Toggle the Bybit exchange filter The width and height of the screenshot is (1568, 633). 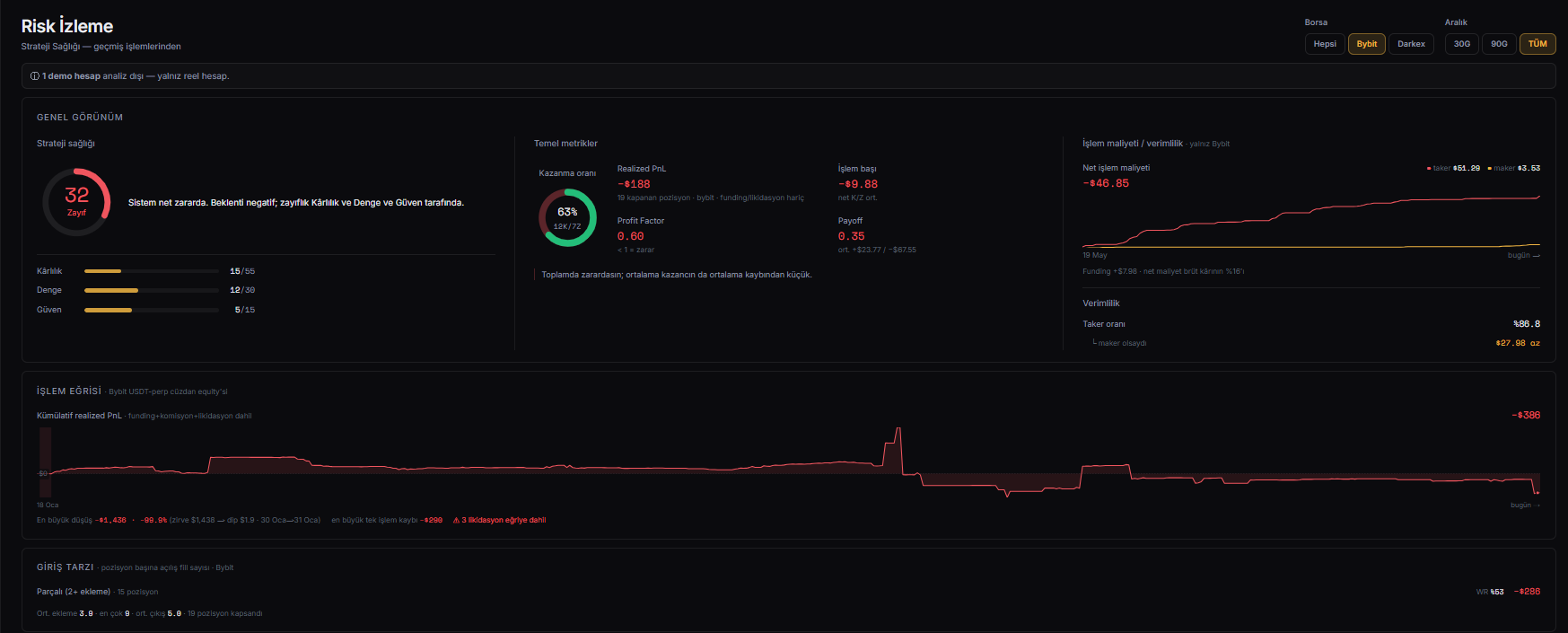coord(1367,44)
